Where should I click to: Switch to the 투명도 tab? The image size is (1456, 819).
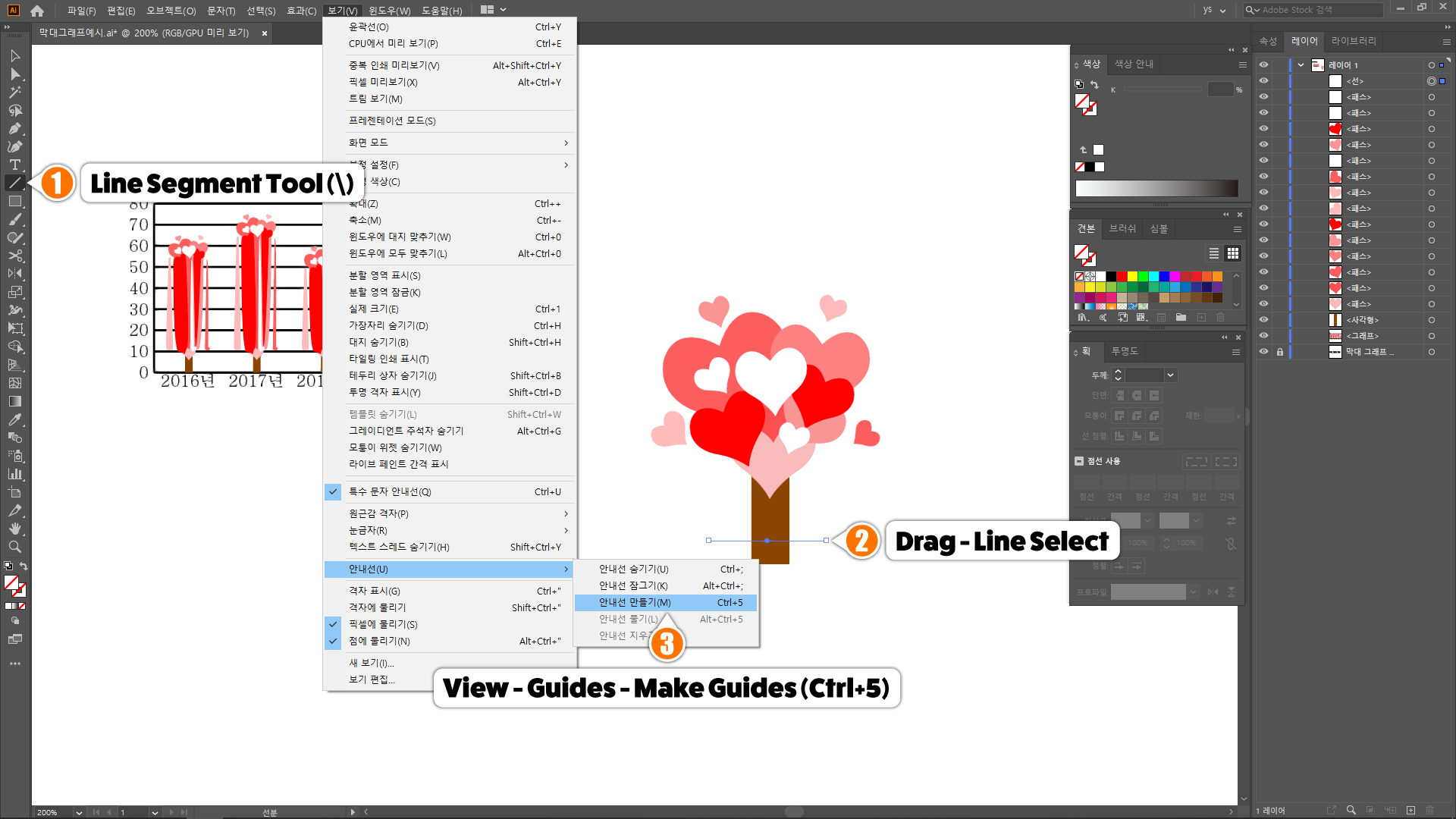point(1125,351)
